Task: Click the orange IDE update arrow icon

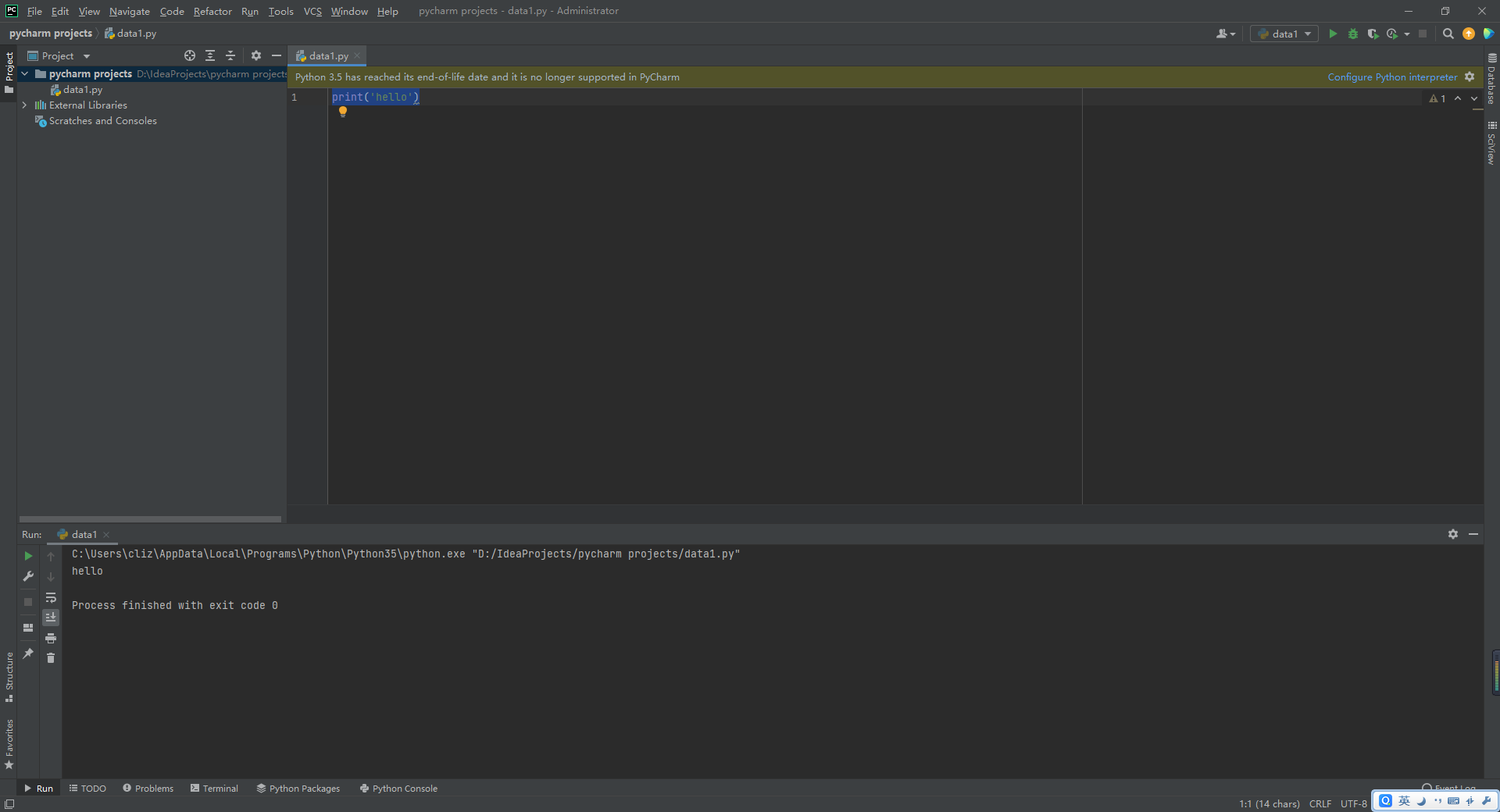Action: point(1469,34)
